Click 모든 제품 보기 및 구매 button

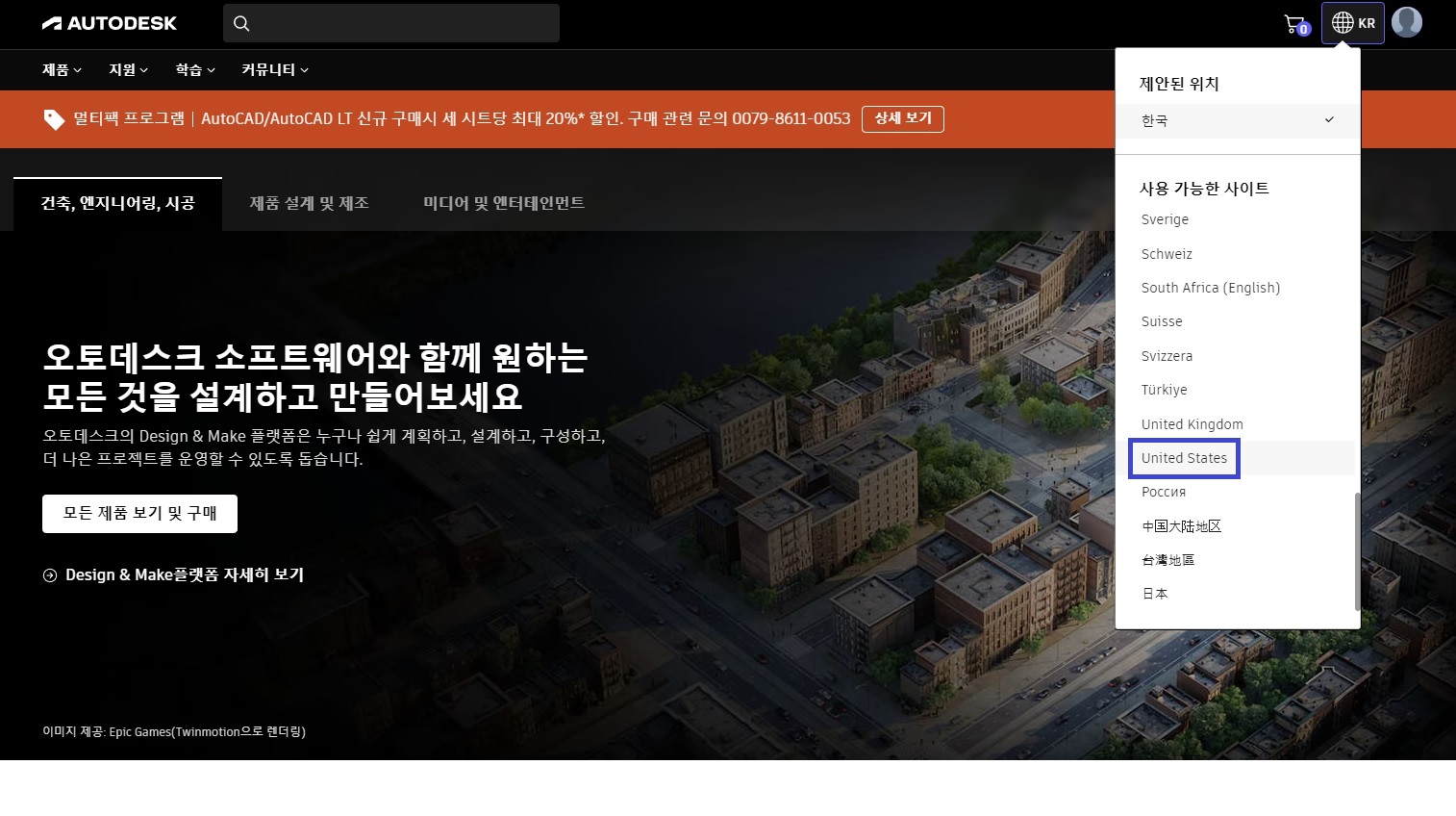(x=139, y=514)
